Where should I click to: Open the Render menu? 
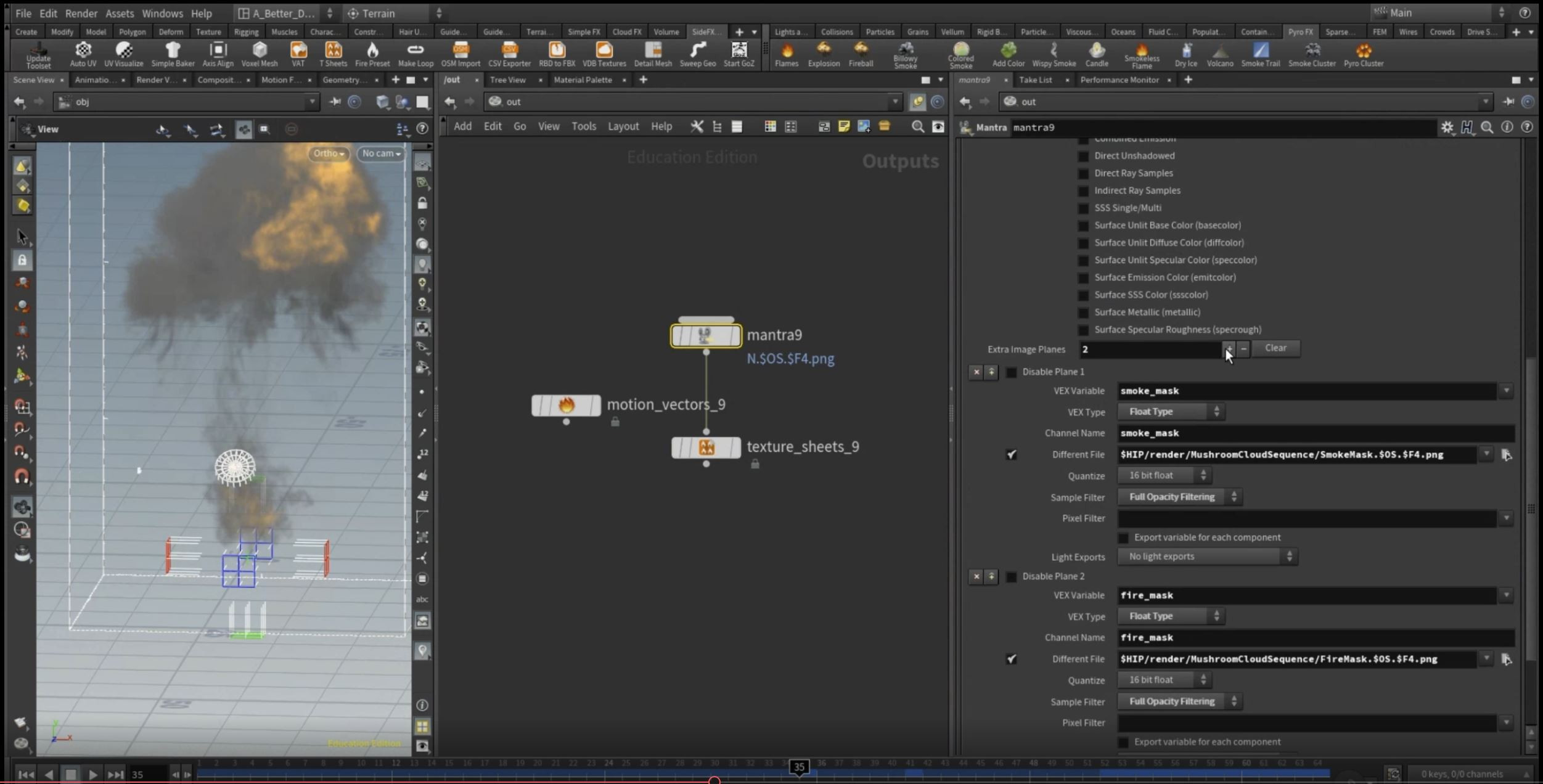point(81,13)
